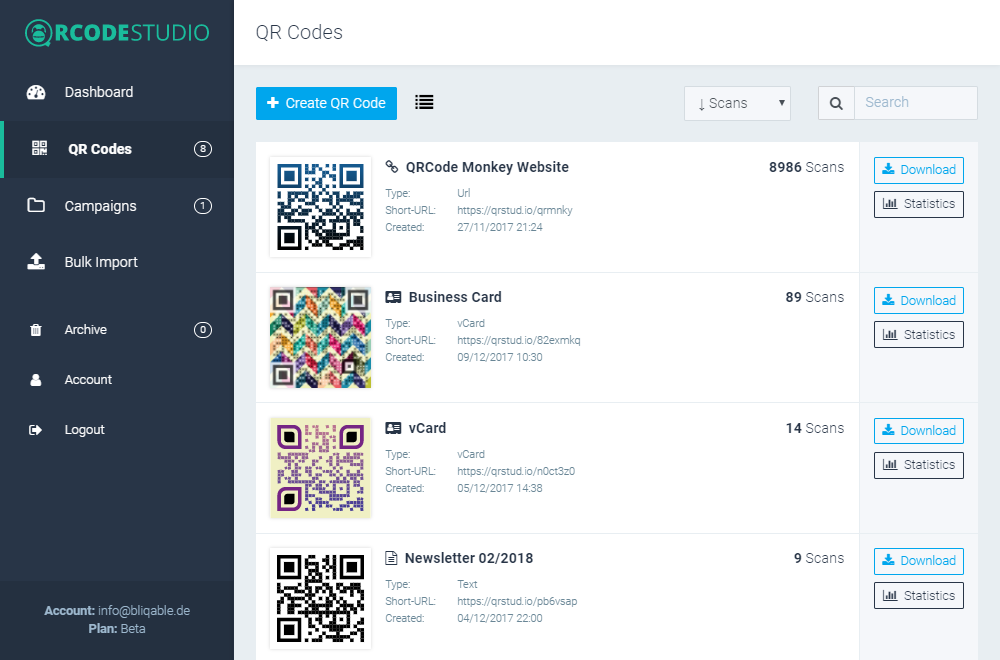Download the QRCode Monkey Website code

click(x=918, y=170)
